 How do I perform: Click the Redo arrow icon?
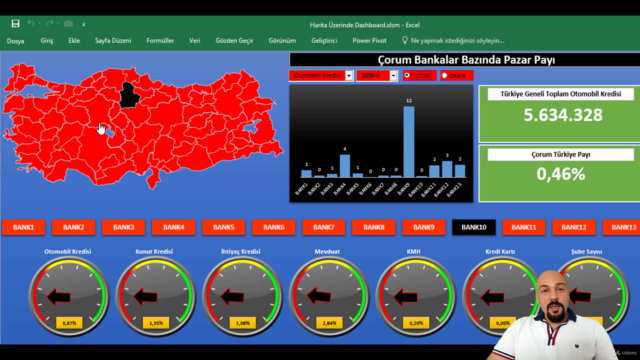pos(49,24)
